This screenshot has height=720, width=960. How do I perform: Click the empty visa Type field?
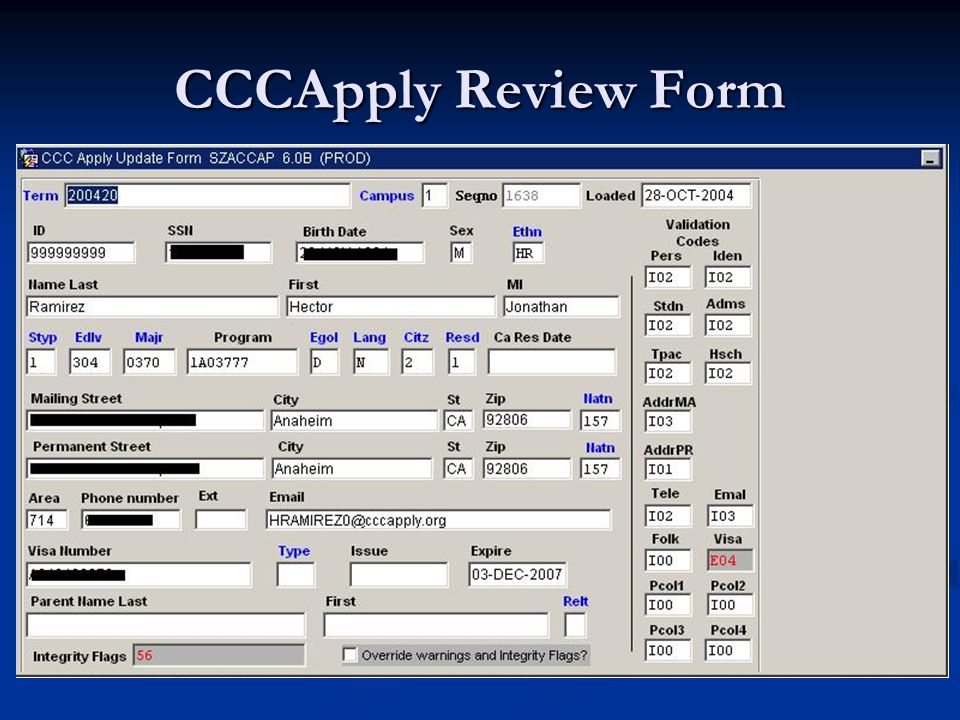(296, 574)
